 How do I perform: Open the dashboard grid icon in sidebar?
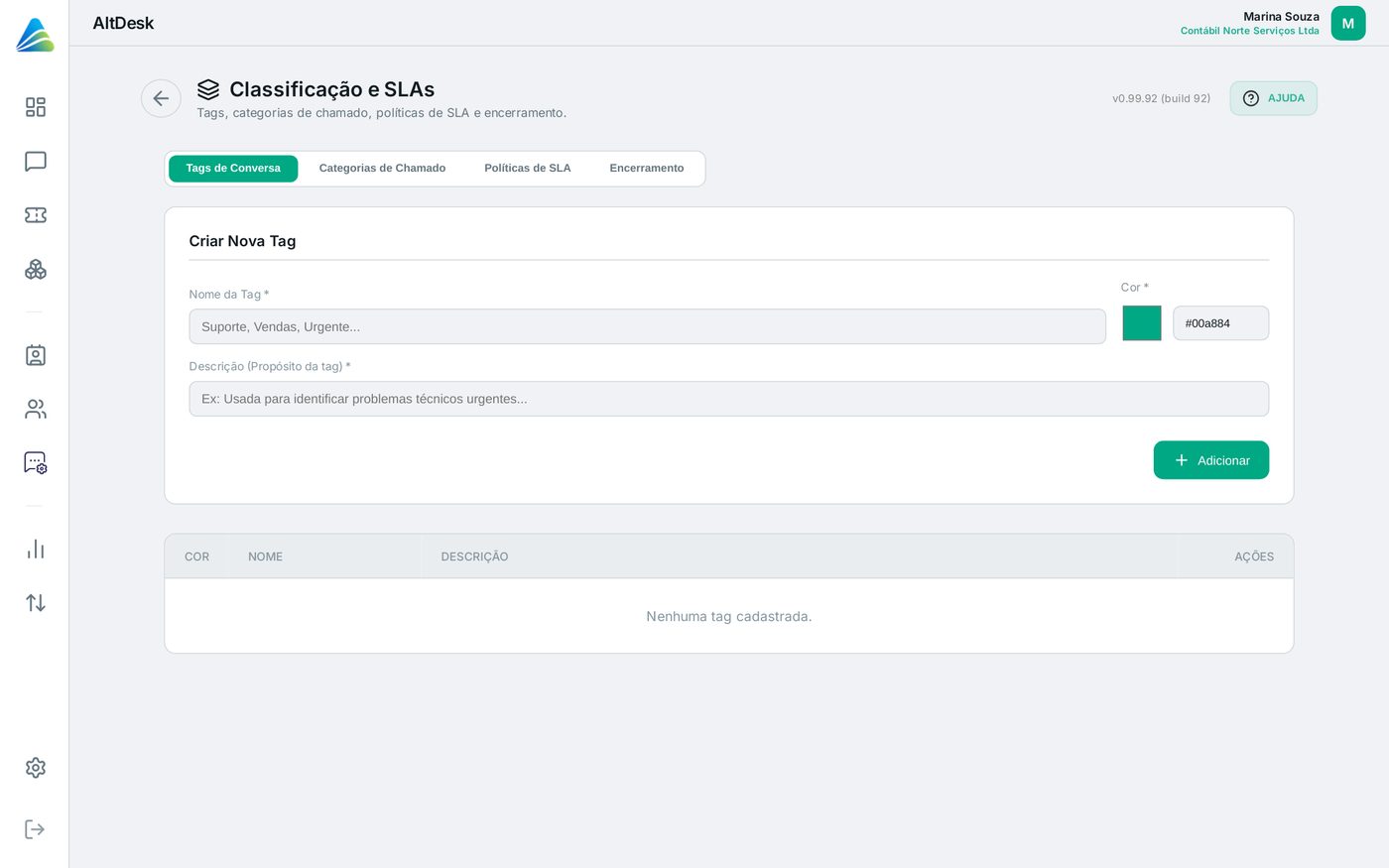pyautogui.click(x=36, y=107)
